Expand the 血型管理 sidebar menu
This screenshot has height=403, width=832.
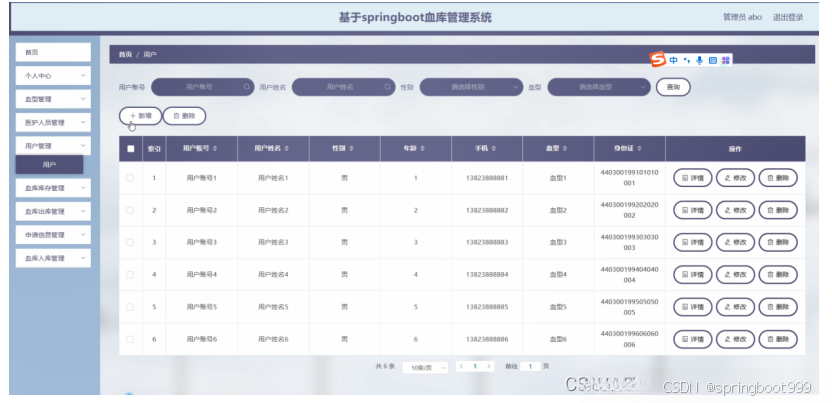[x=53, y=99]
